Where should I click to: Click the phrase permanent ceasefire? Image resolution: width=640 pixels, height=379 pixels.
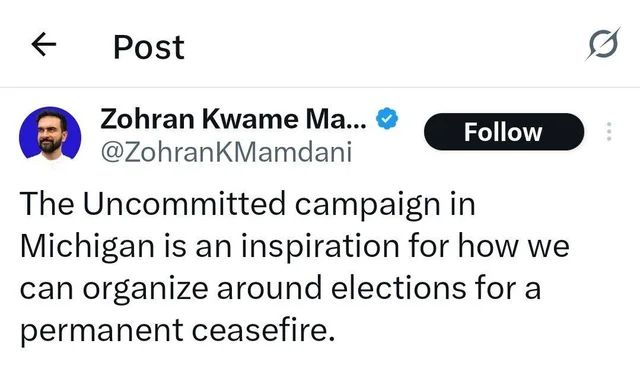pyautogui.click(x=177, y=331)
